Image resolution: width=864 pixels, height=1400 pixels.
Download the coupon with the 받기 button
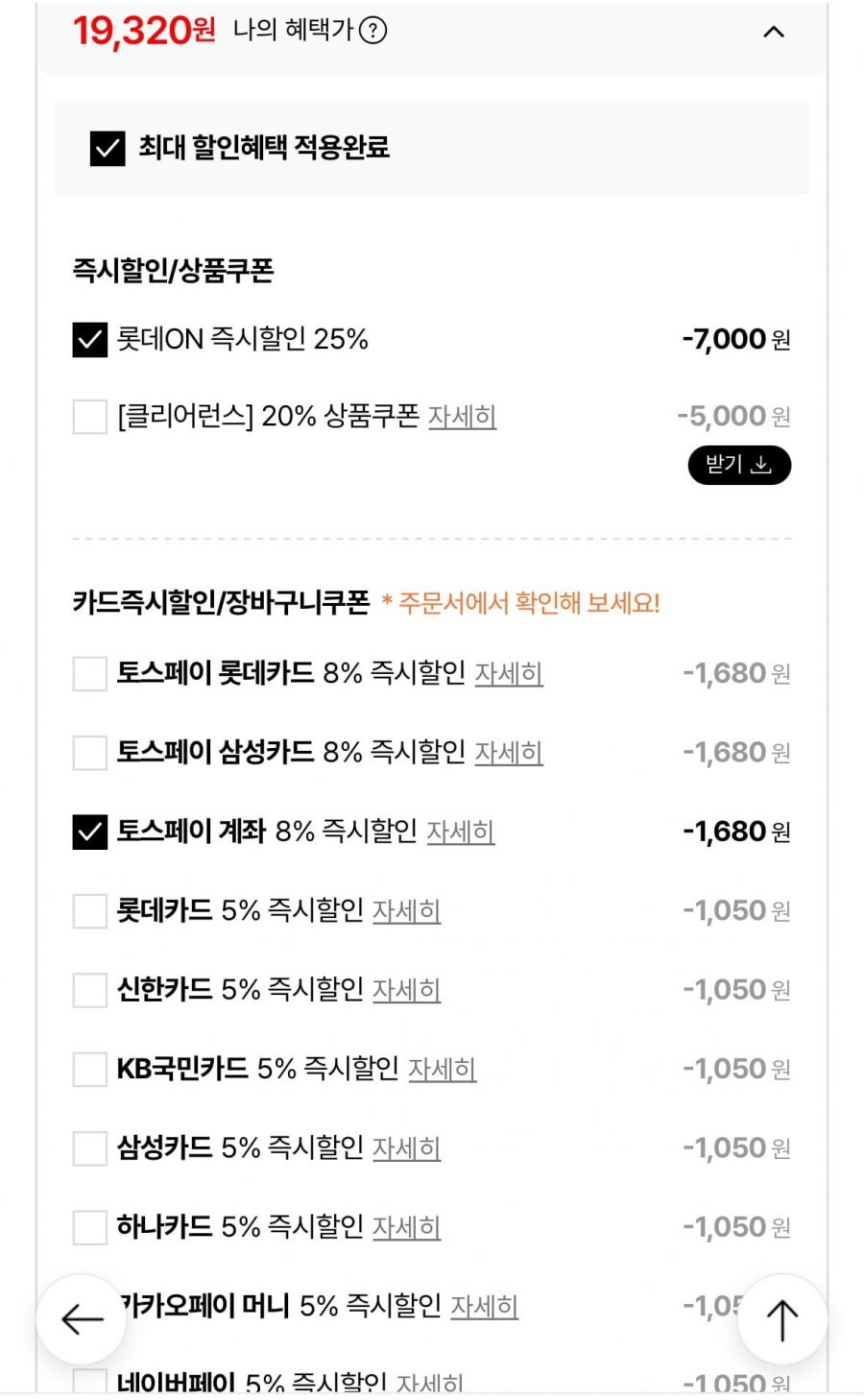pos(739,466)
